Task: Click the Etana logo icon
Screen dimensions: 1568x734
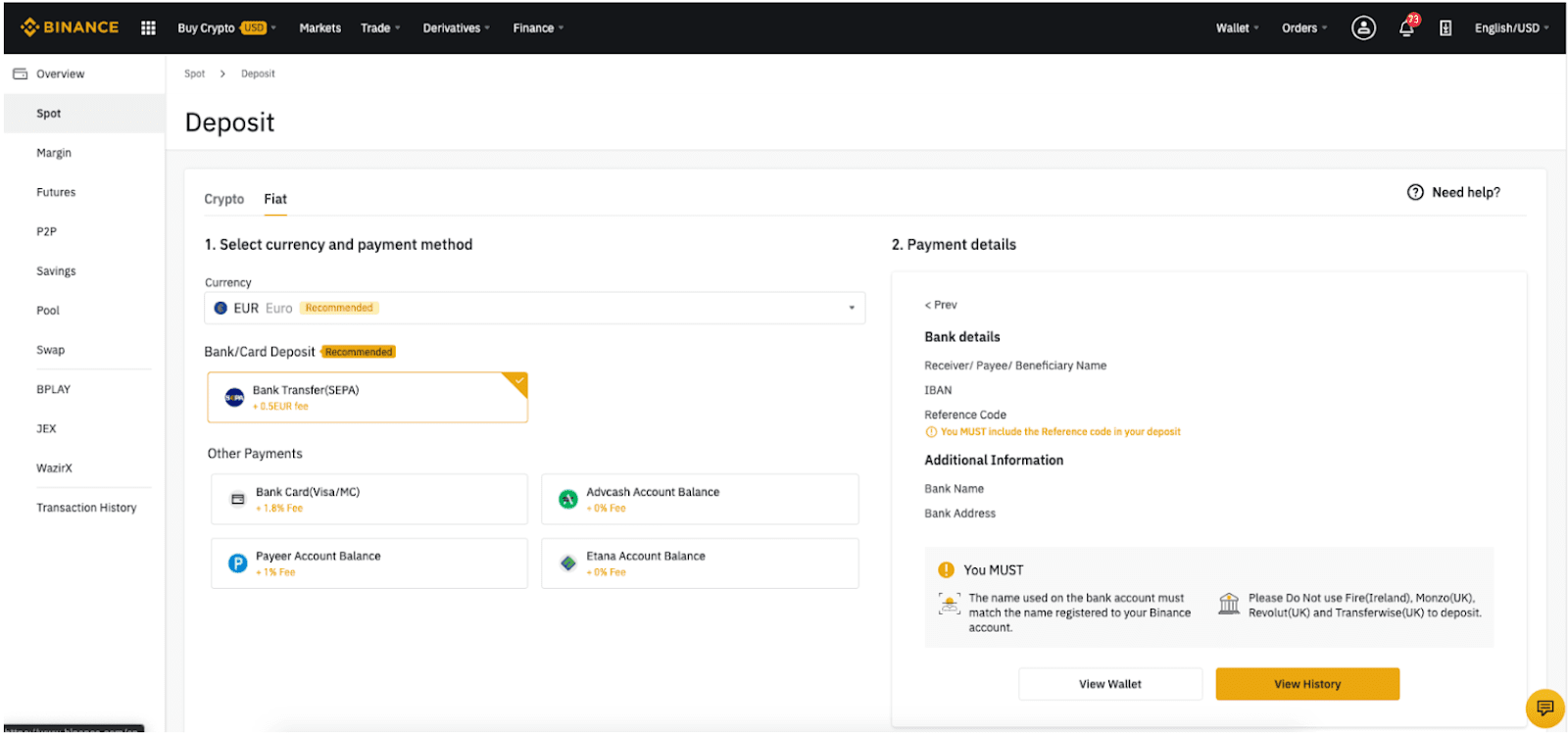Action: 567,563
